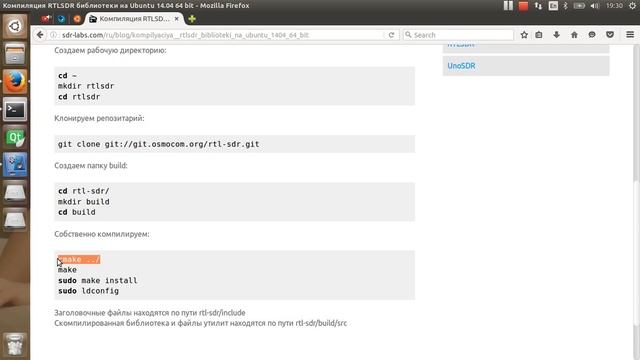Open Pocket list icon

(610, 35)
